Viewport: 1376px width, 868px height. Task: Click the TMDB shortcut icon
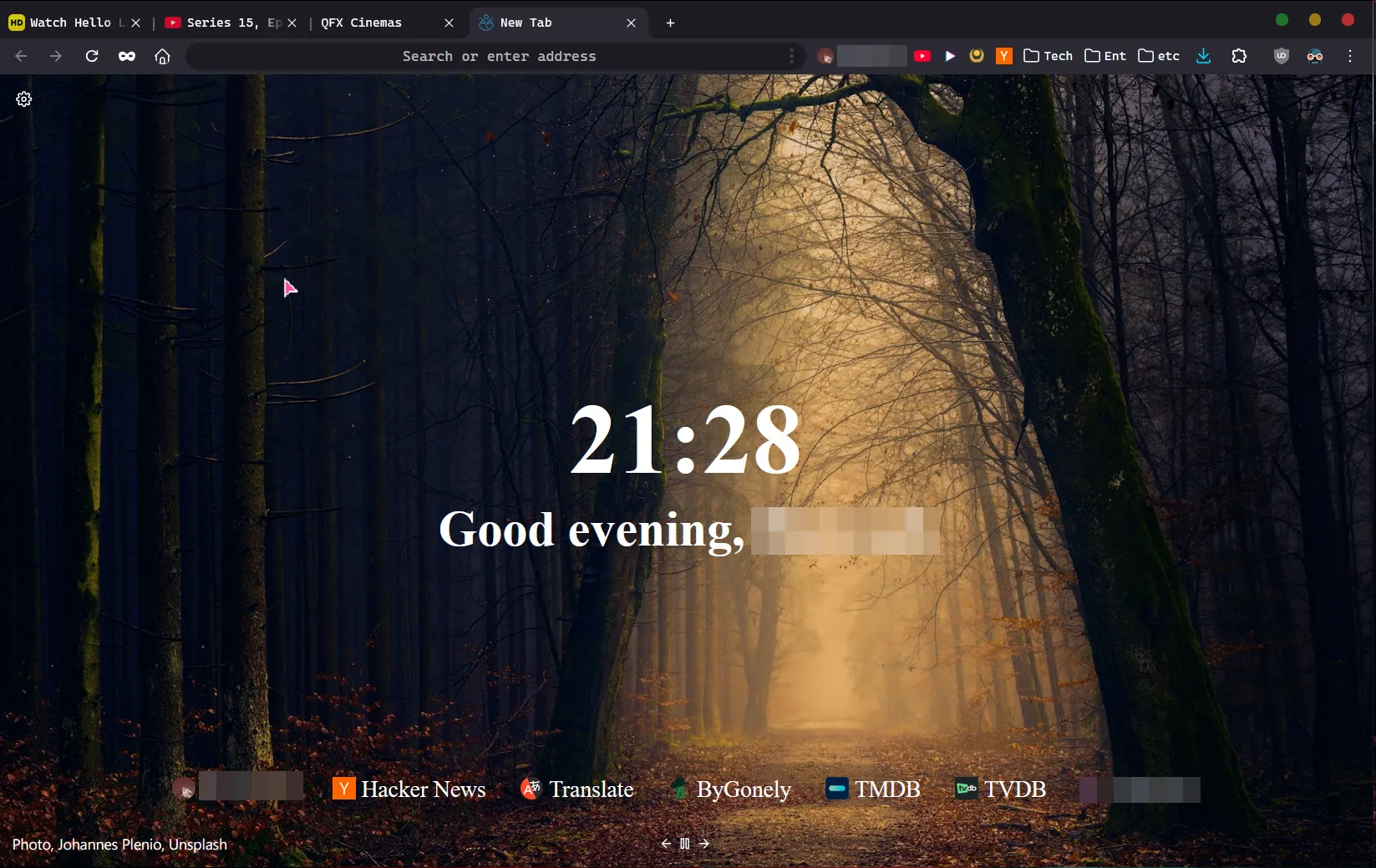(x=837, y=788)
